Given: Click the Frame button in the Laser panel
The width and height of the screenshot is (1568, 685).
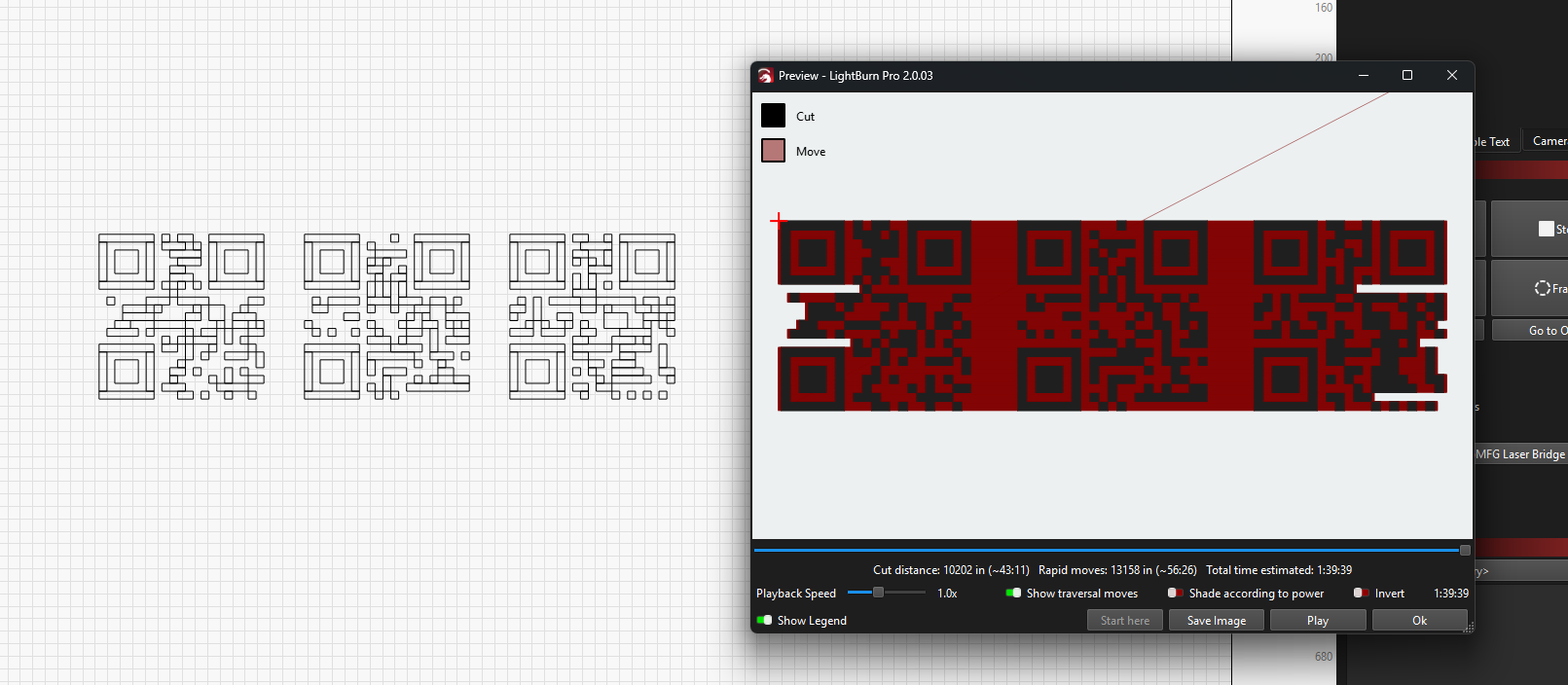Looking at the screenshot, I should (x=1530, y=288).
